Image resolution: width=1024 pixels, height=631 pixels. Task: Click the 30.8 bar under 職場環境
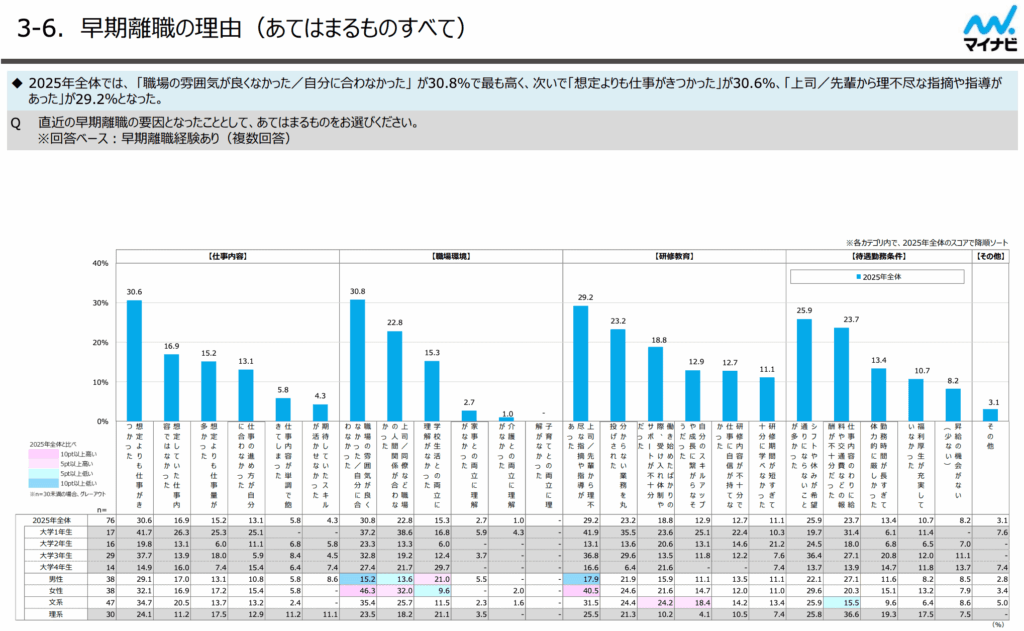356,360
